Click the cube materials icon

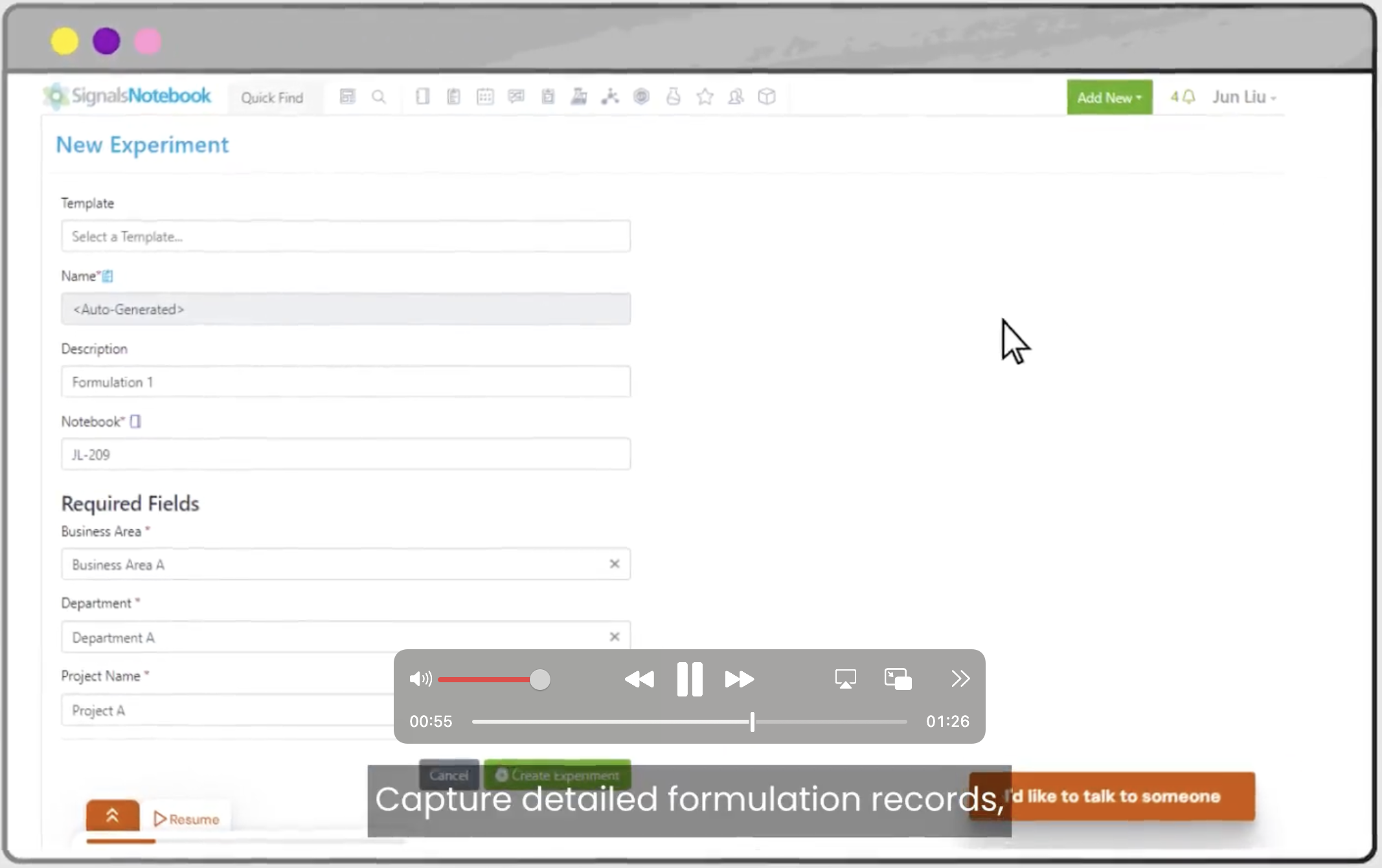coord(767,97)
